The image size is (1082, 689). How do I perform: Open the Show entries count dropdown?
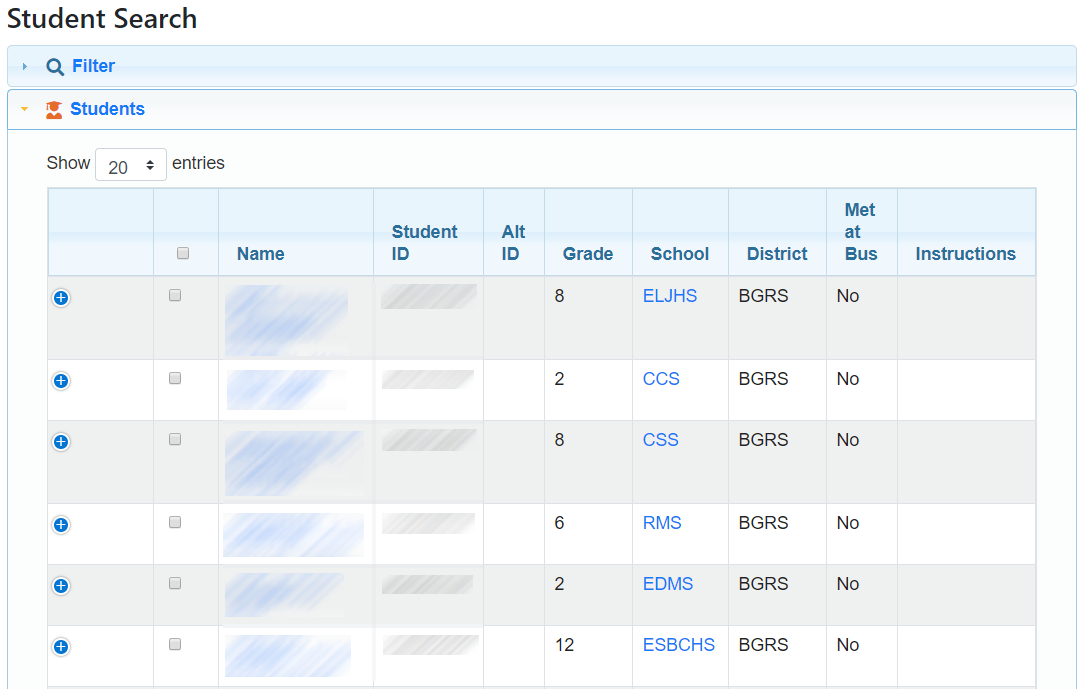131,165
